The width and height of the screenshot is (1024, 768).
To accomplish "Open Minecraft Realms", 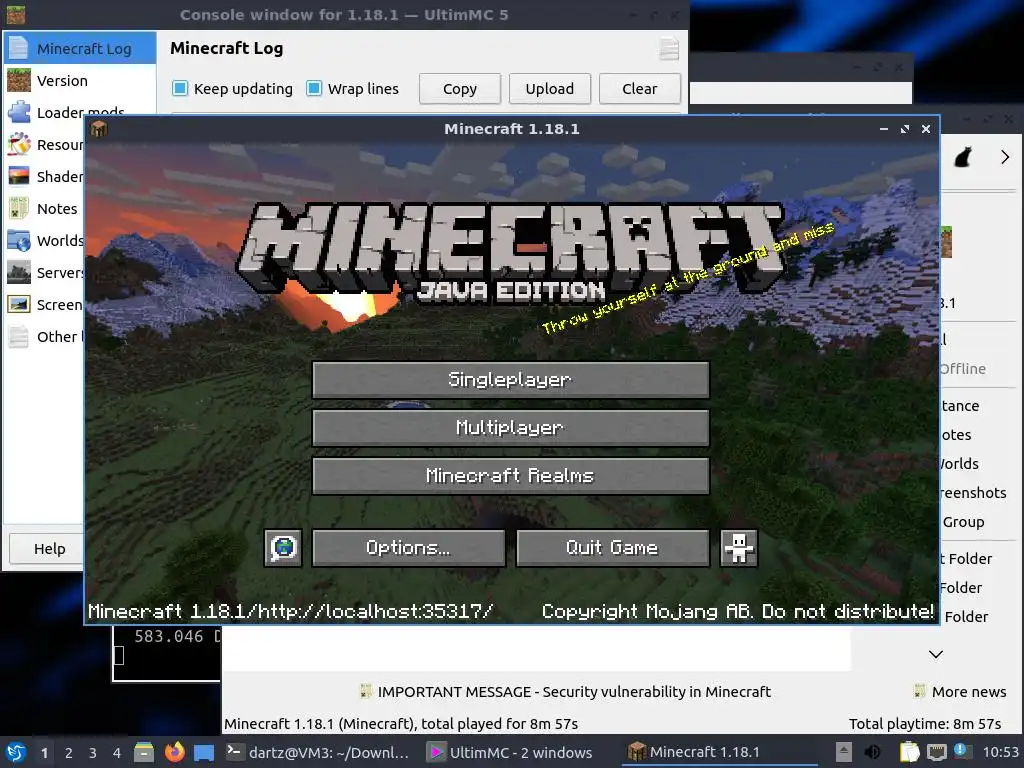I will click(511, 475).
